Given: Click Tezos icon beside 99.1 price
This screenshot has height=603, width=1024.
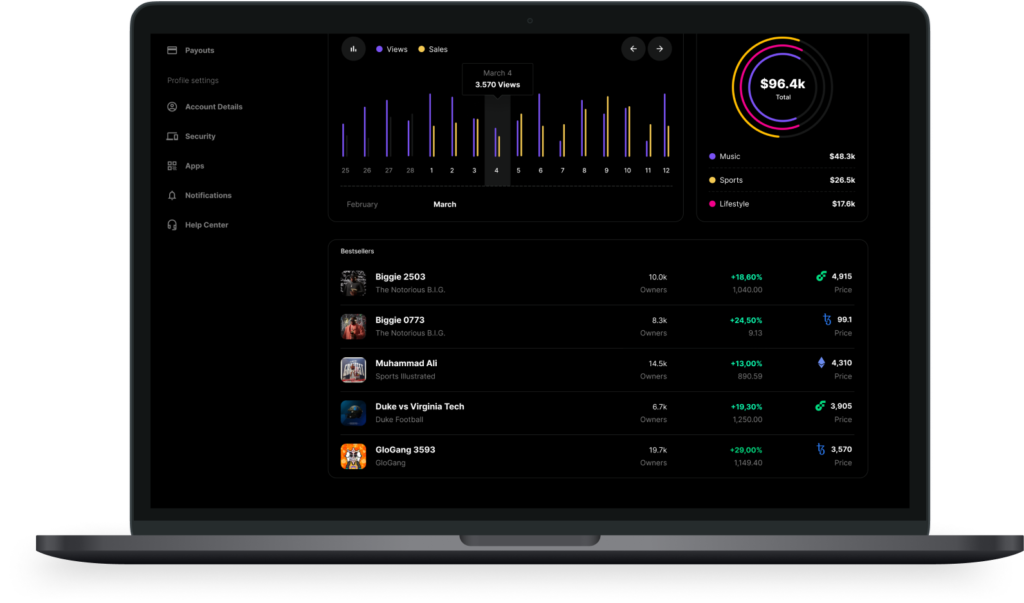Looking at the screenshot, I should coord(827,319).
